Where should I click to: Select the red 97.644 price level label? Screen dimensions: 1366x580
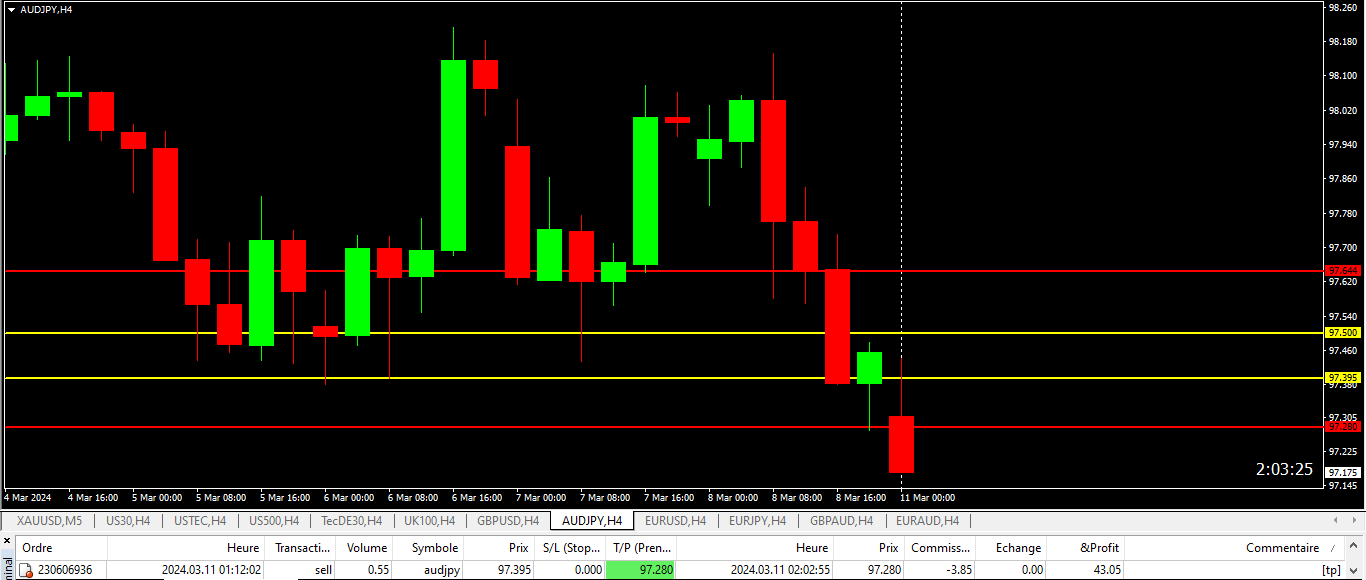pos(1342,271)
